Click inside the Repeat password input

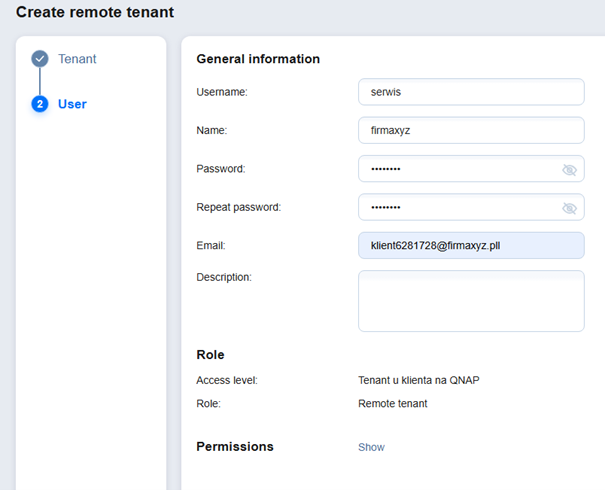pos(455,207)
